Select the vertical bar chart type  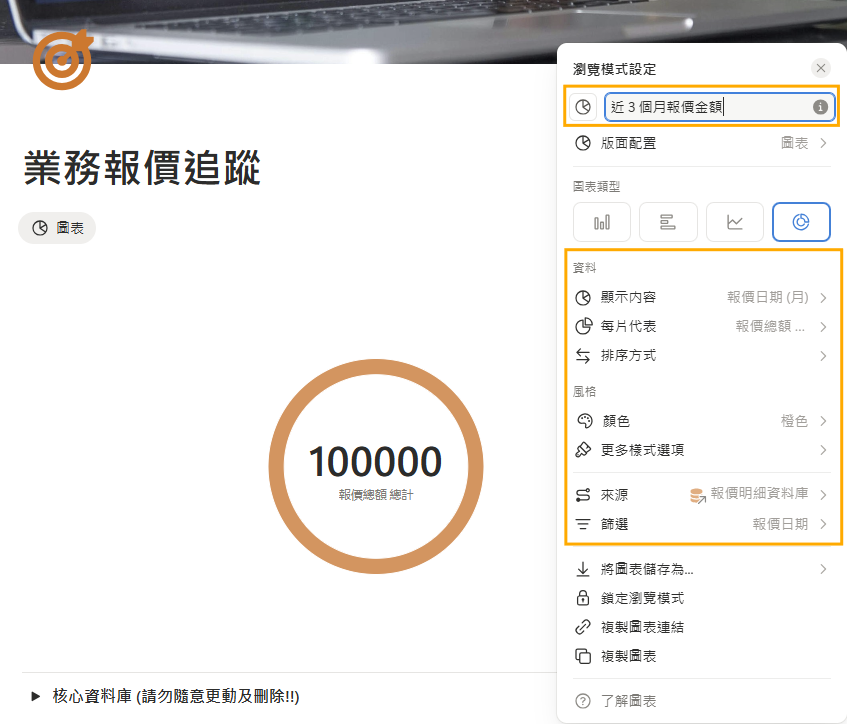602,222
